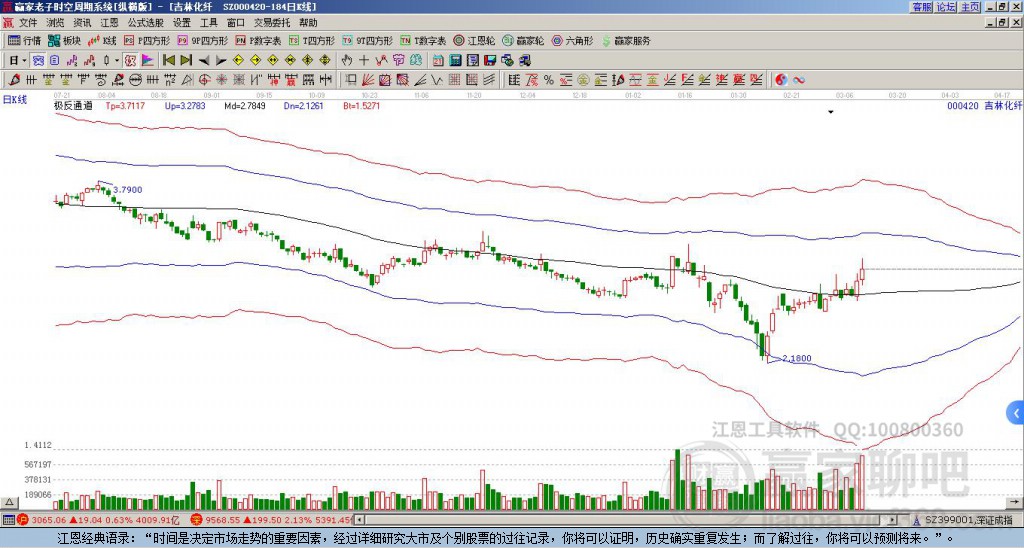The height and width of the screenshot is (548, 1024).
Task: Click the 论坛 forum button
Action: [x=946, y=7]
